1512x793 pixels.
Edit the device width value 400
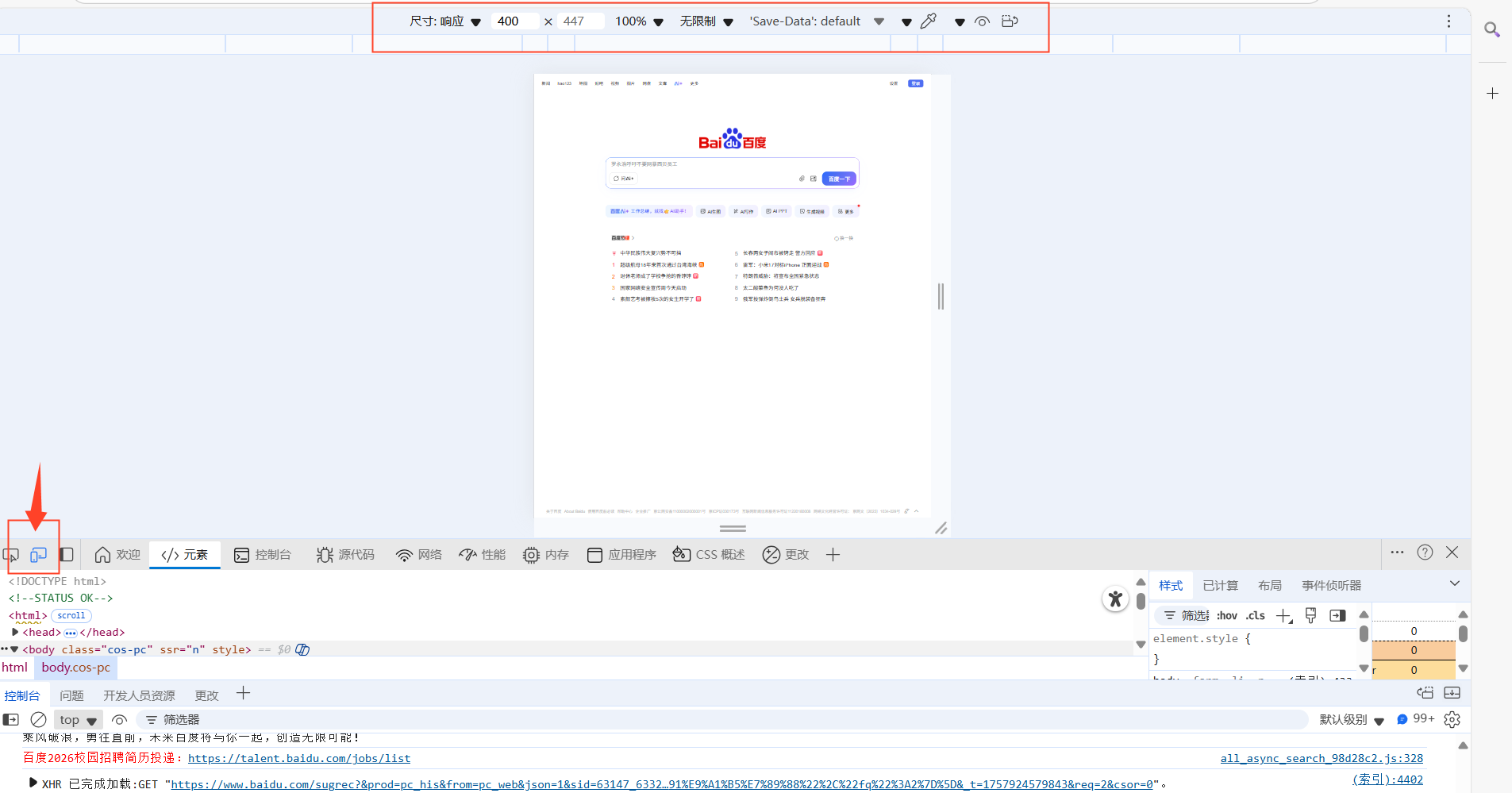[x=514, y=21]
